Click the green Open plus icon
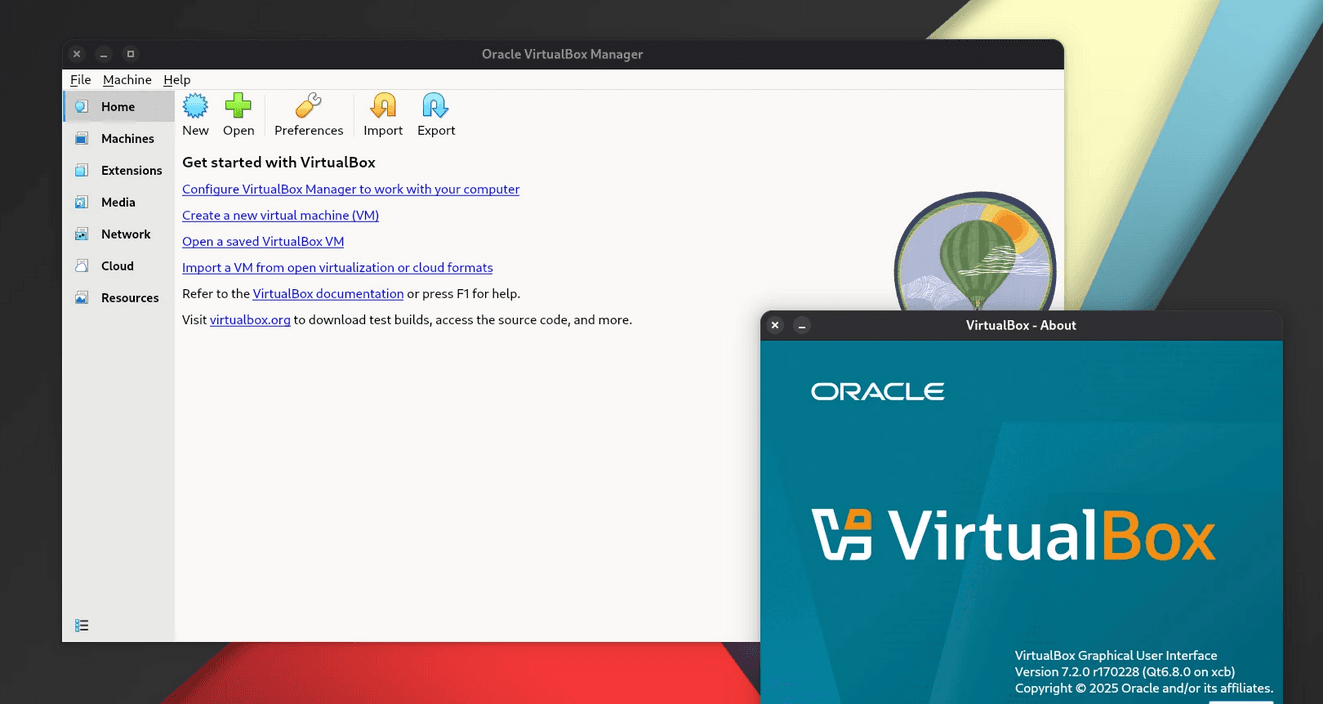 click(238, 106)
